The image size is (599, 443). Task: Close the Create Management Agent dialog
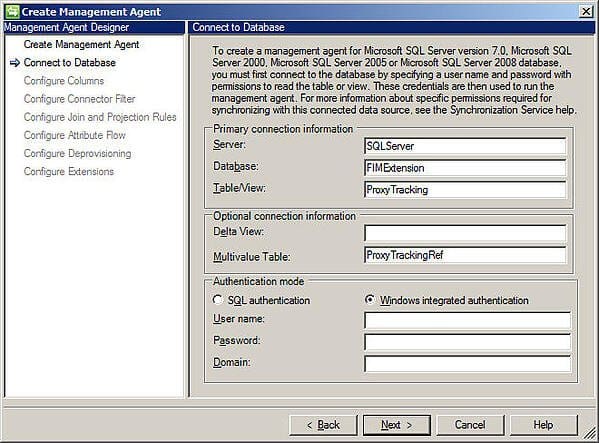click(586, 12)
